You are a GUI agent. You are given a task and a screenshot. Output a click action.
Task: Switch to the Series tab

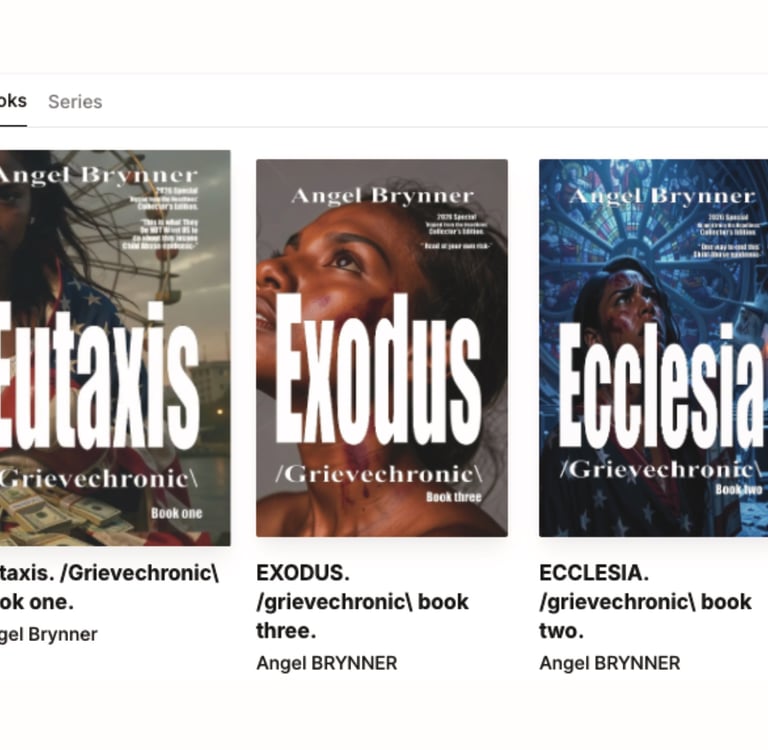click(x=75, y=102)
